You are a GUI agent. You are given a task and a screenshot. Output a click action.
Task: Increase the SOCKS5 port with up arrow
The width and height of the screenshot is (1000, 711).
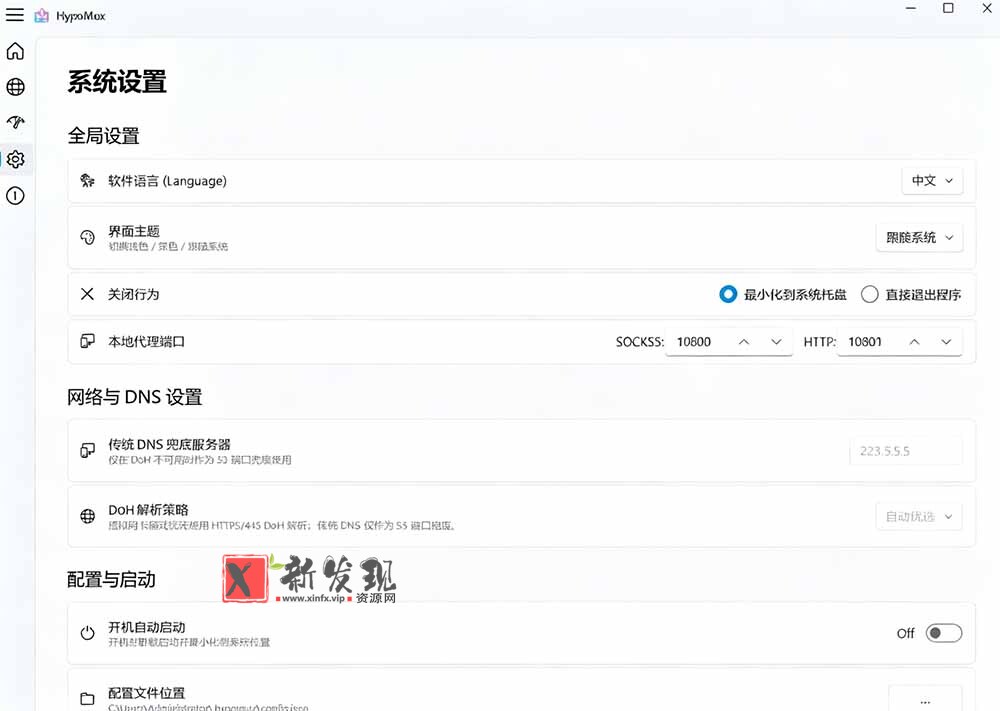click(744, 342)
